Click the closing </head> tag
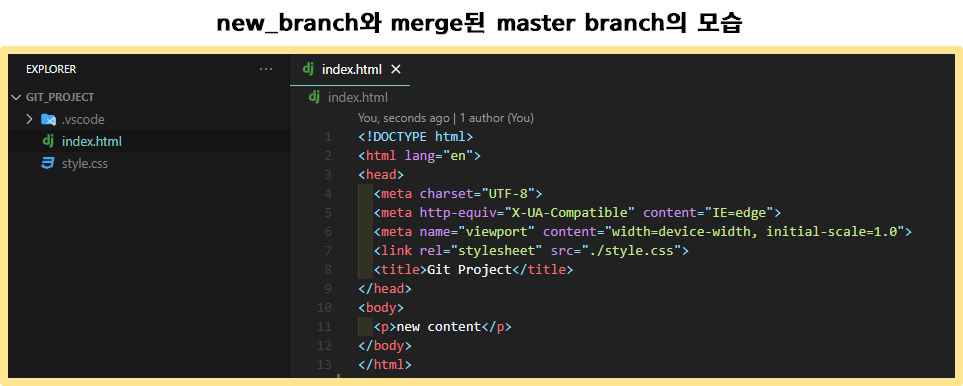The image size is (963, 386). 385,288
